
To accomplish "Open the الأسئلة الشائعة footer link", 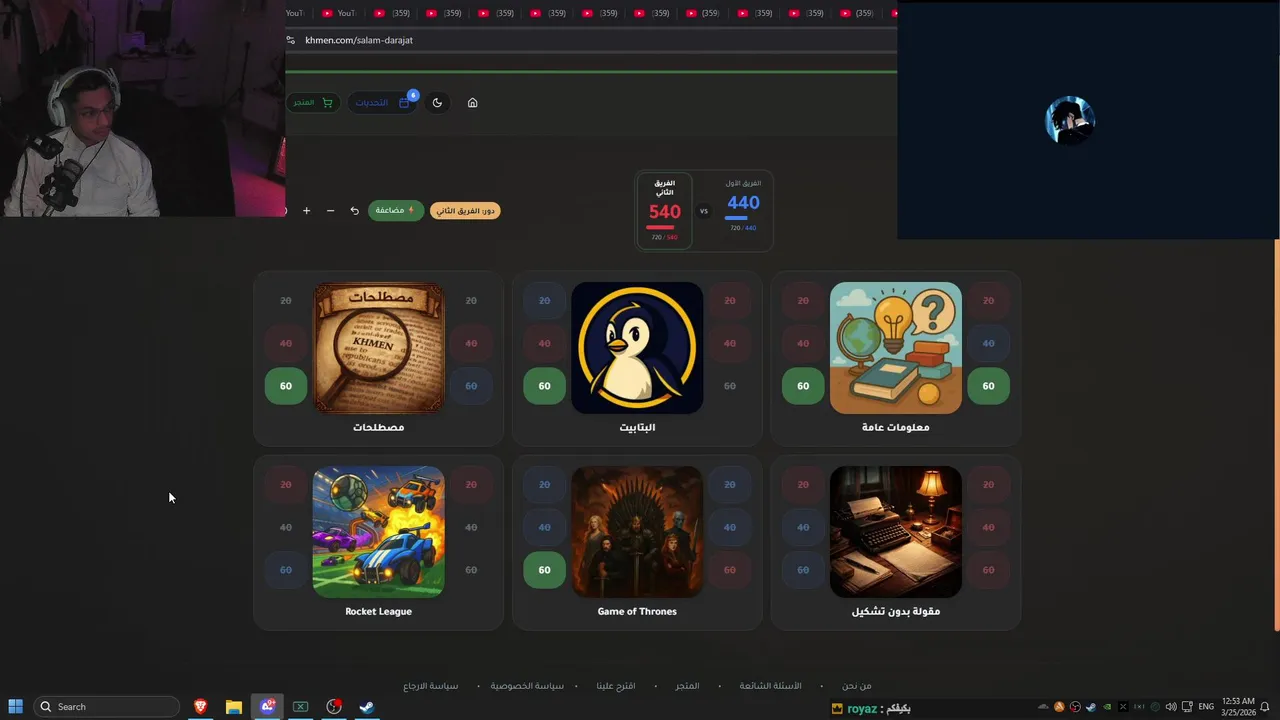I will pyautogui.click(x=770, y=686).
